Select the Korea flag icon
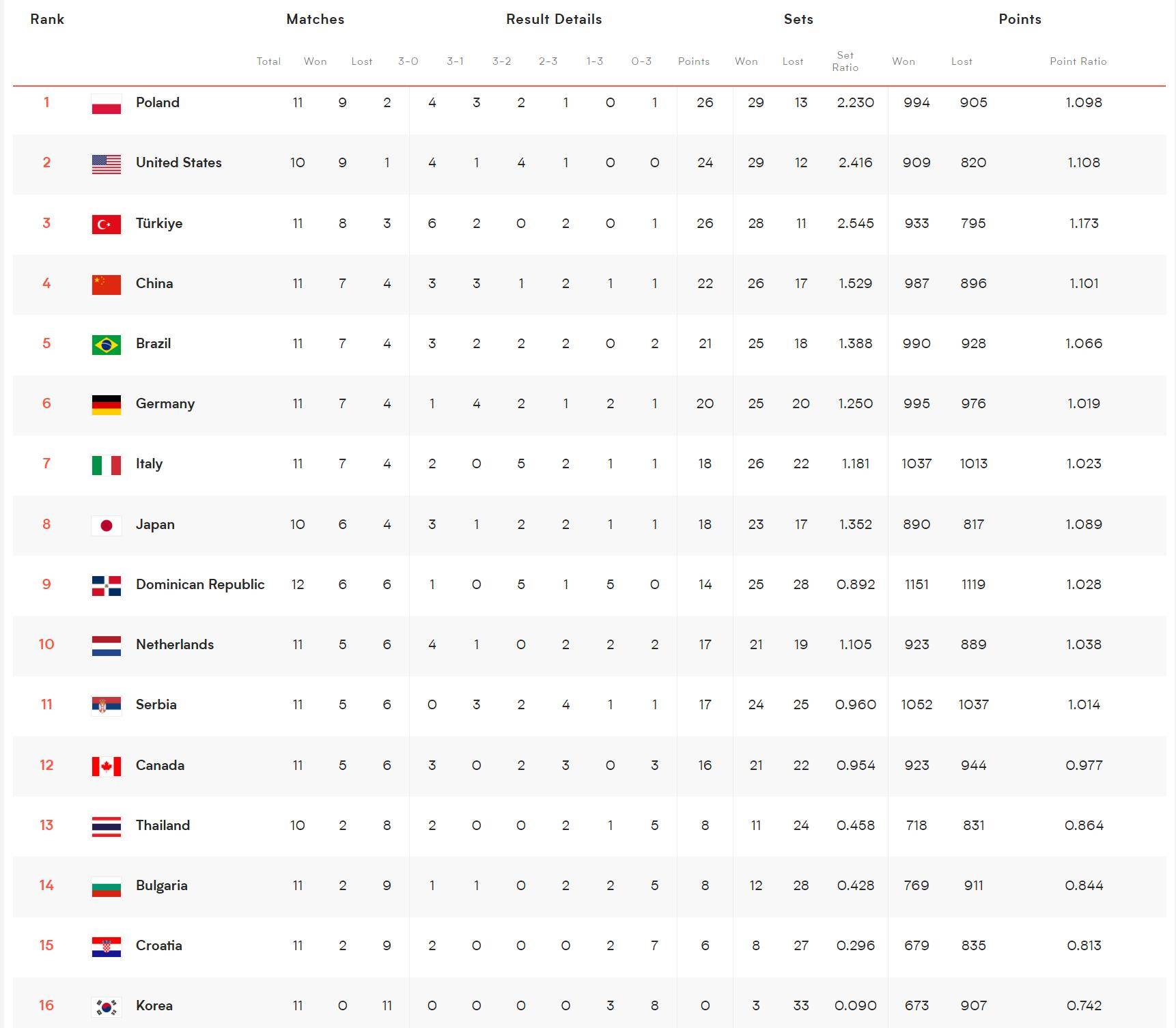 tap(107, 1006)
